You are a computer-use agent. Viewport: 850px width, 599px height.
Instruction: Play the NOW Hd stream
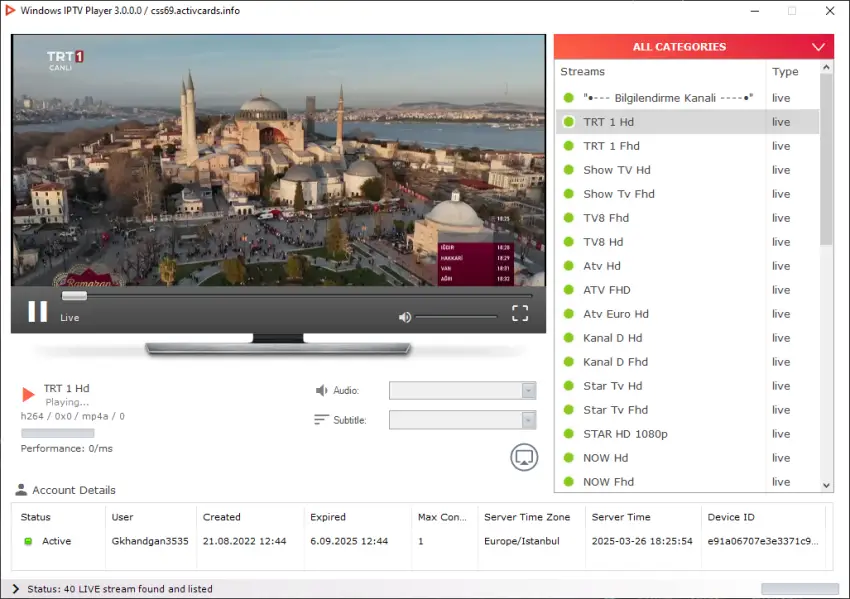coord(687,458)
